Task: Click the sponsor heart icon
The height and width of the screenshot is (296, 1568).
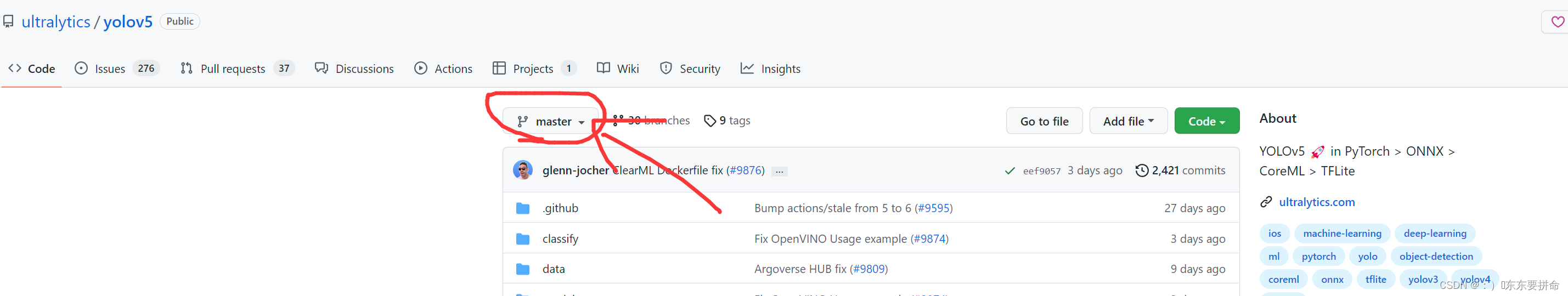Action: pyautogui.click(x=1557, y=22)
